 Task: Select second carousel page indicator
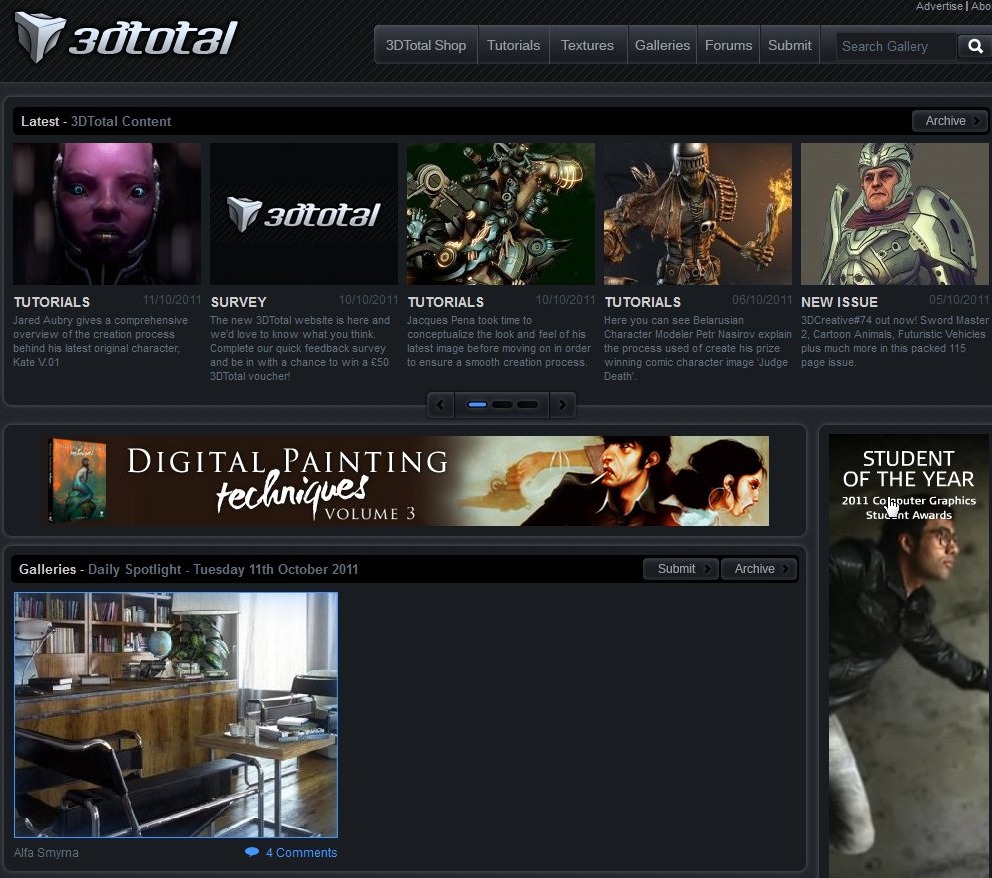click(x=502, y=405)
